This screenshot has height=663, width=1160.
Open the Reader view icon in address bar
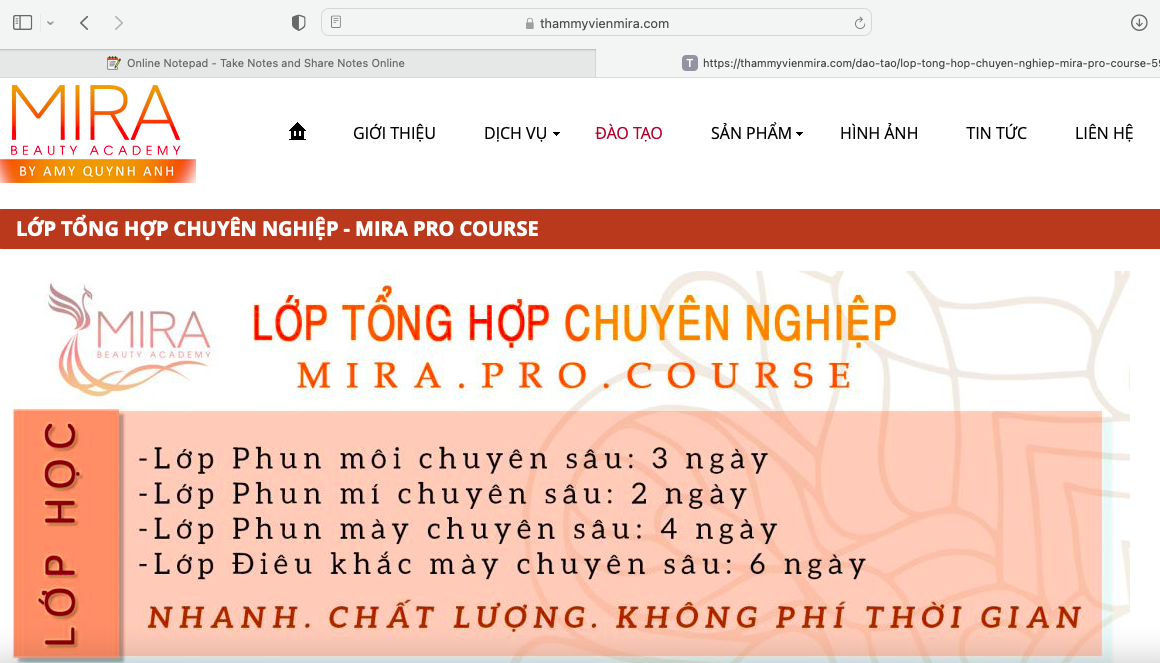click(336, 22)
